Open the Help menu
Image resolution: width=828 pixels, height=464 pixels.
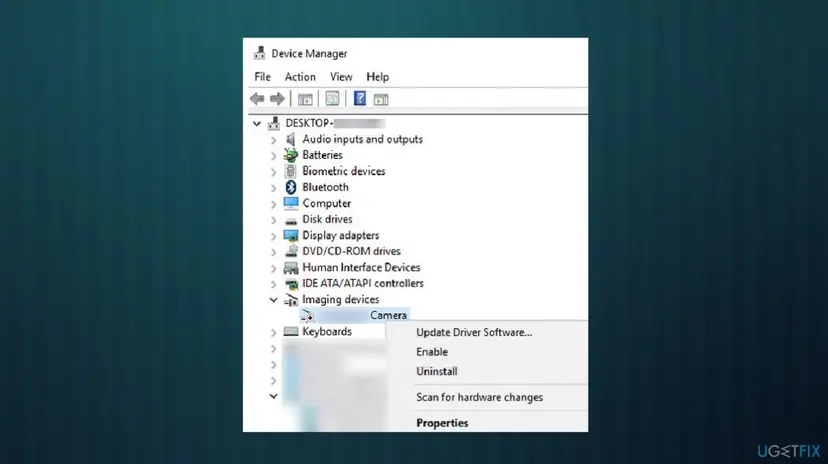coord(378,77)
